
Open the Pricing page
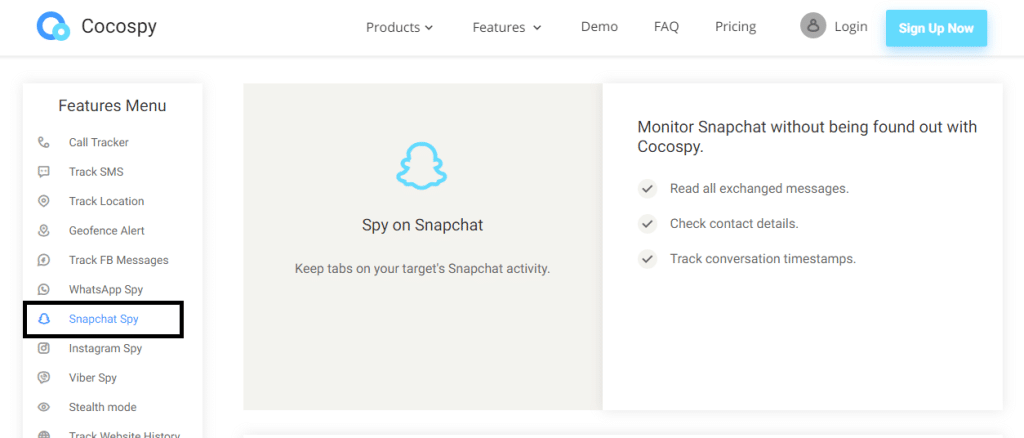[735, 27]
